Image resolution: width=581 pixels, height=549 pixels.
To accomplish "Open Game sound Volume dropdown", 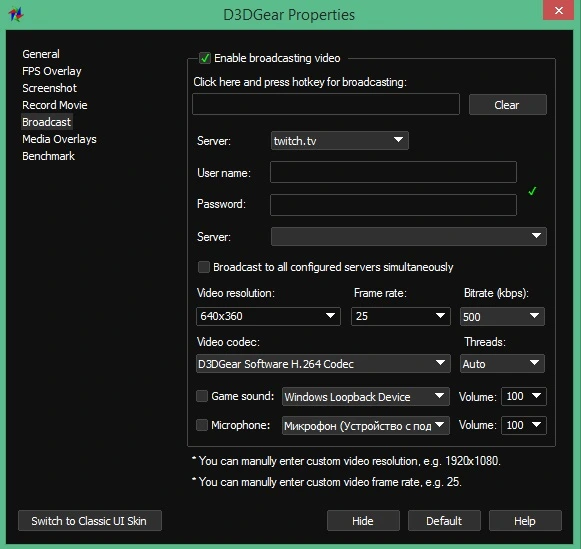I will pos(524,396).
